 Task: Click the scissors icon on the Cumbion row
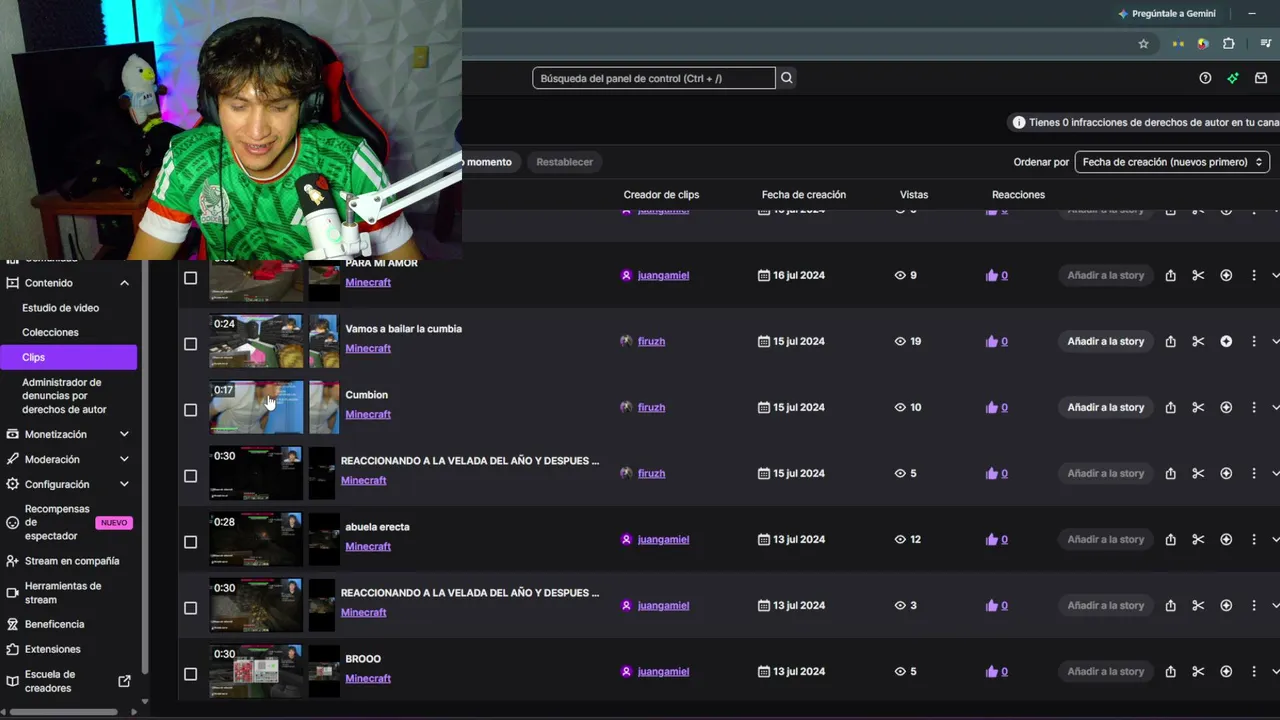[1198, 407]
